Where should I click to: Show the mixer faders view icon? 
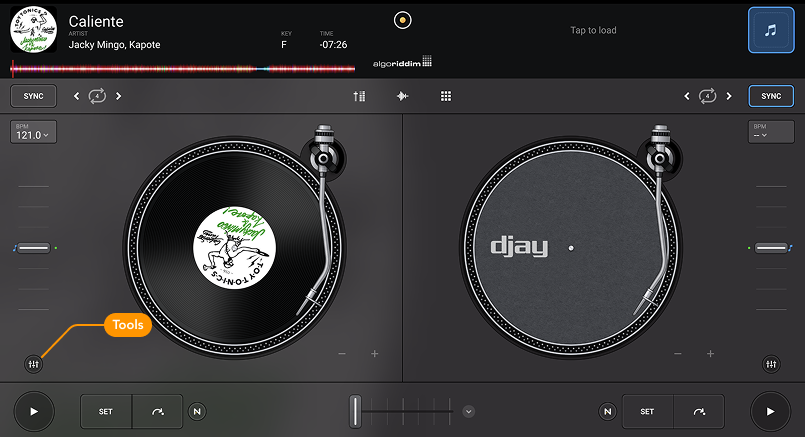click(359, 96)
